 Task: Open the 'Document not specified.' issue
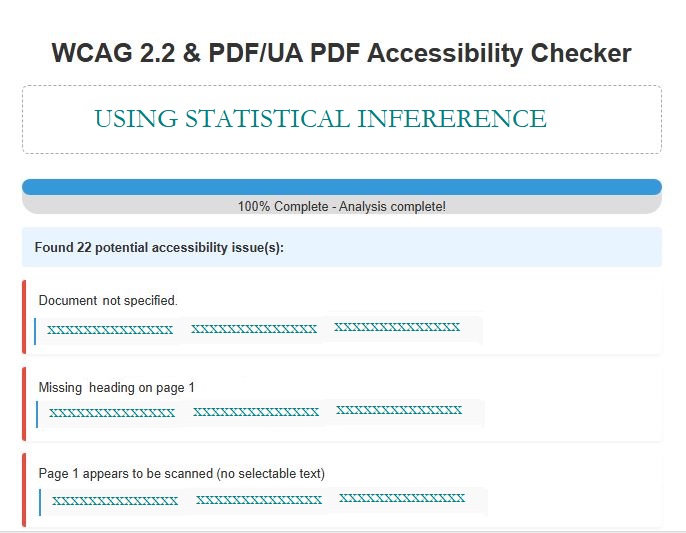click(108, 300)
